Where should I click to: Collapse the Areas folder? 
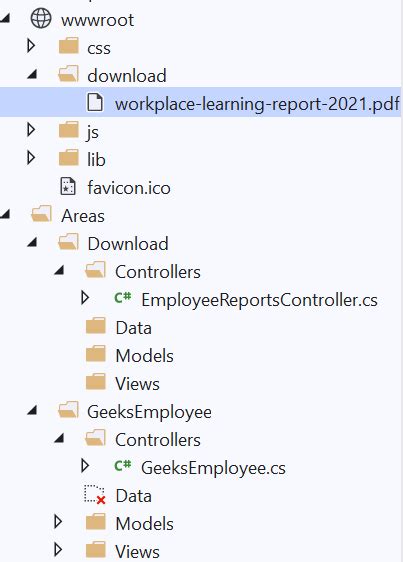[5, 214]
